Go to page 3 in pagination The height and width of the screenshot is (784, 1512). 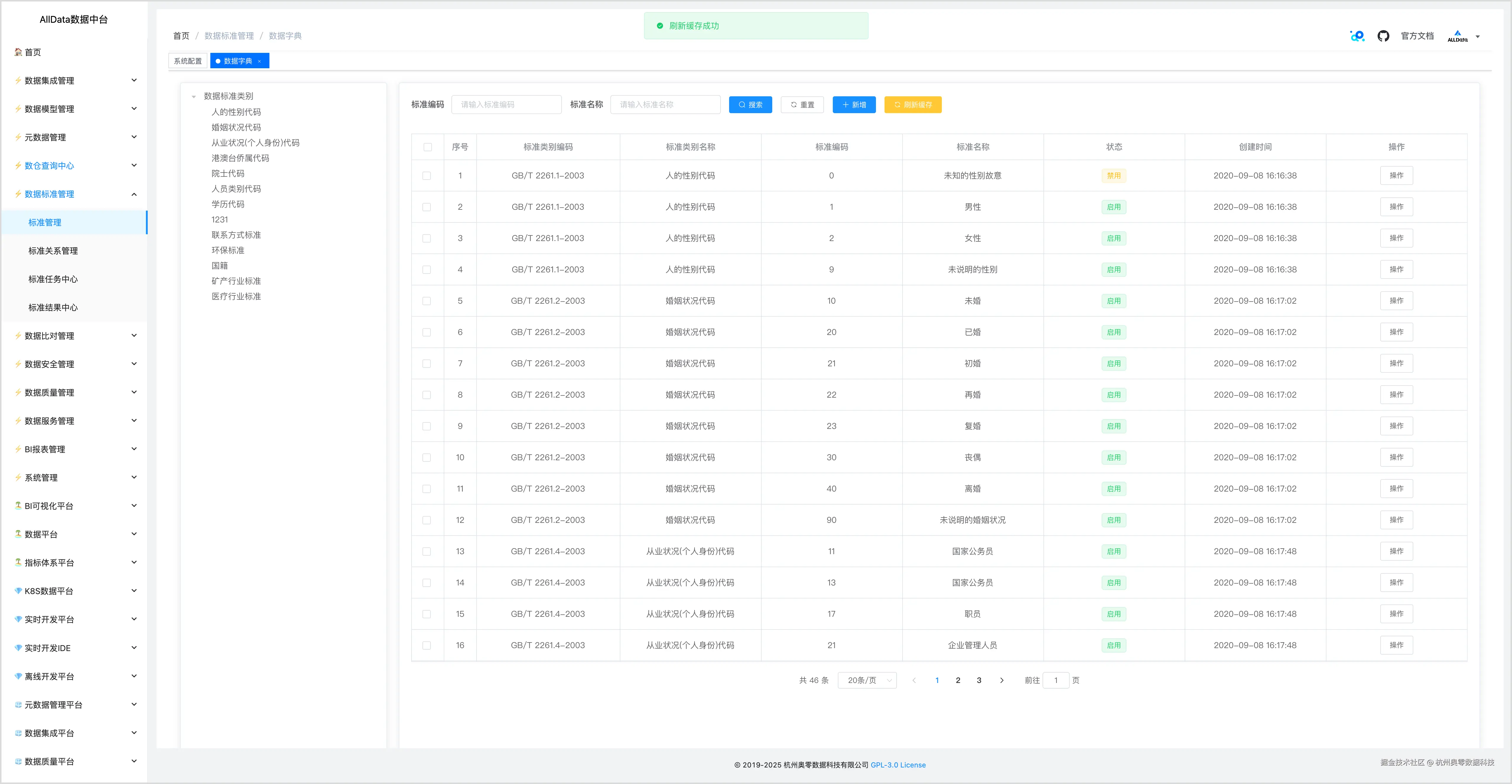click(978, 680)
